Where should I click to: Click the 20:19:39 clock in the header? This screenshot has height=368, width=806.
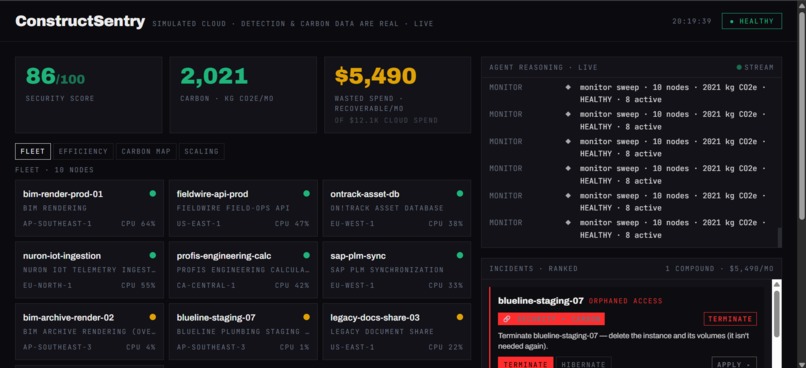click(691, 22)
